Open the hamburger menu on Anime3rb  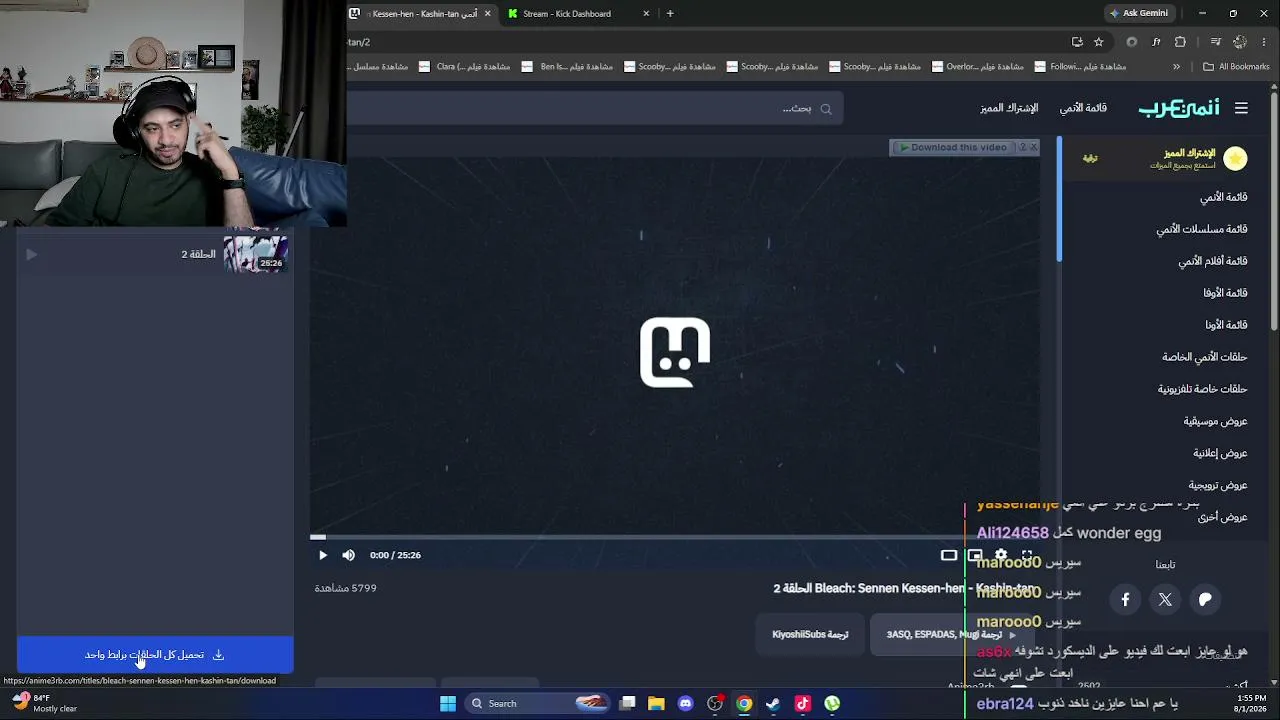(x=1241, y=108)
